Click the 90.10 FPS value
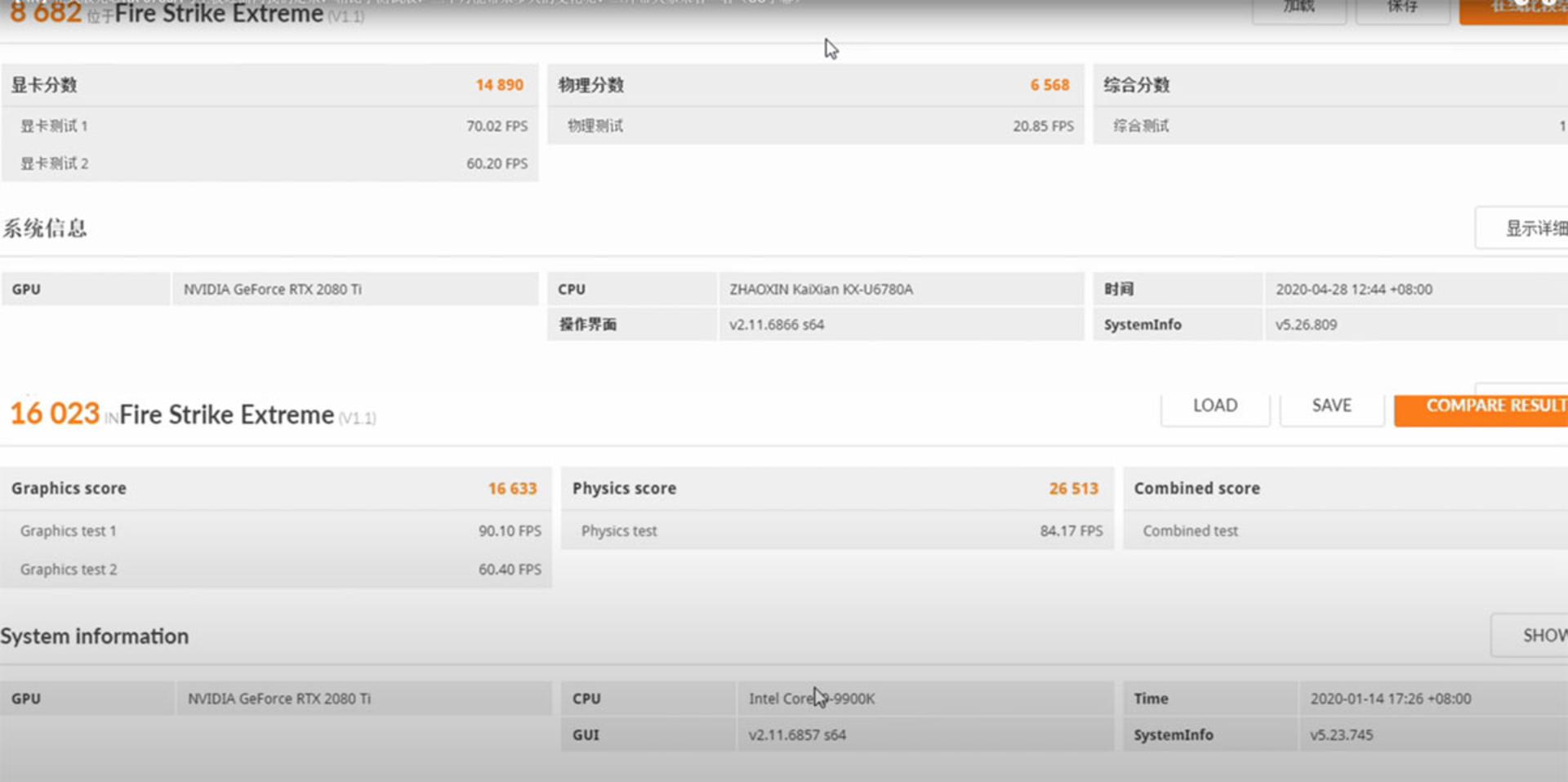Viewport: 1568px width, 782px height. pos(510,531)
